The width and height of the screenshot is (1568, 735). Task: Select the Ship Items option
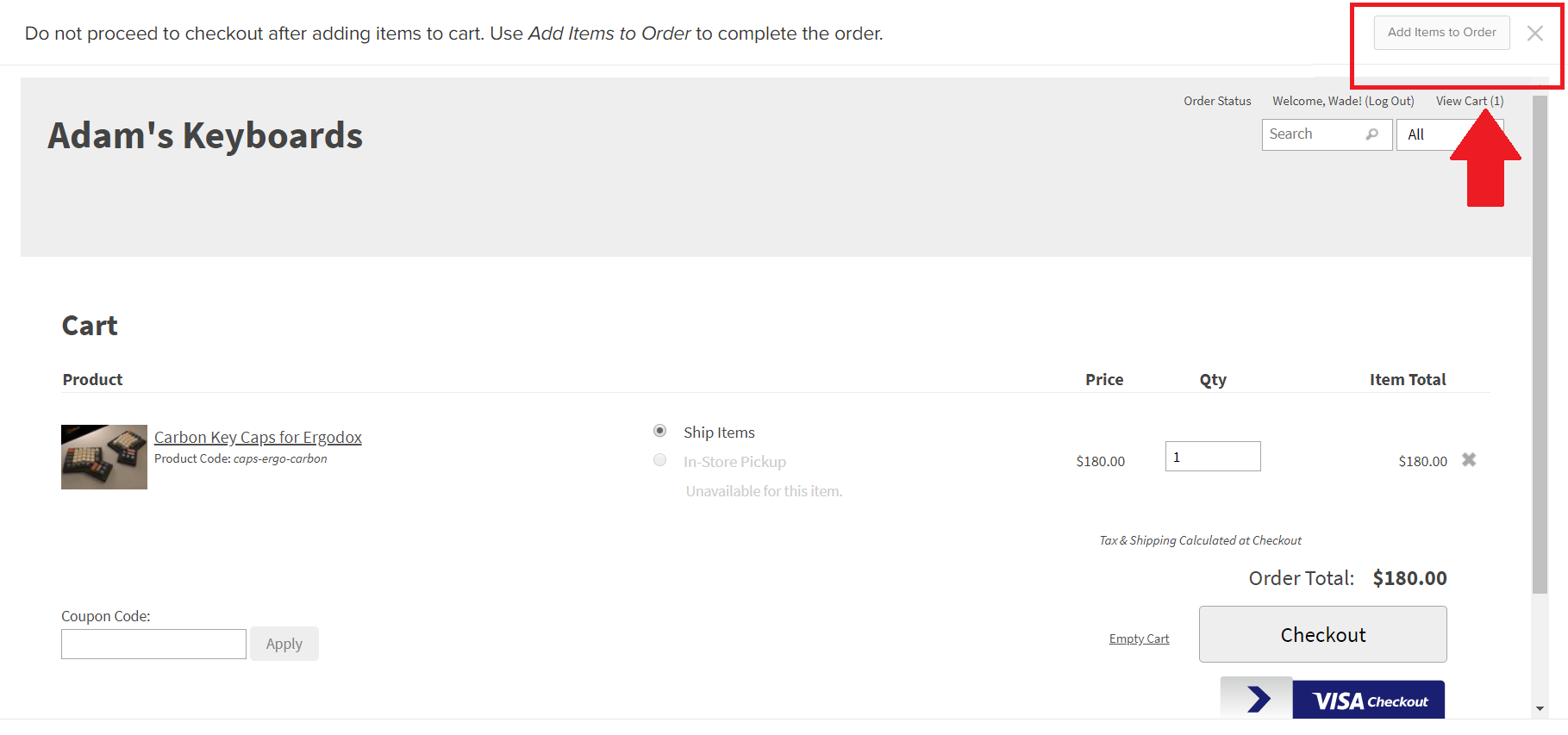pos(659,431)
